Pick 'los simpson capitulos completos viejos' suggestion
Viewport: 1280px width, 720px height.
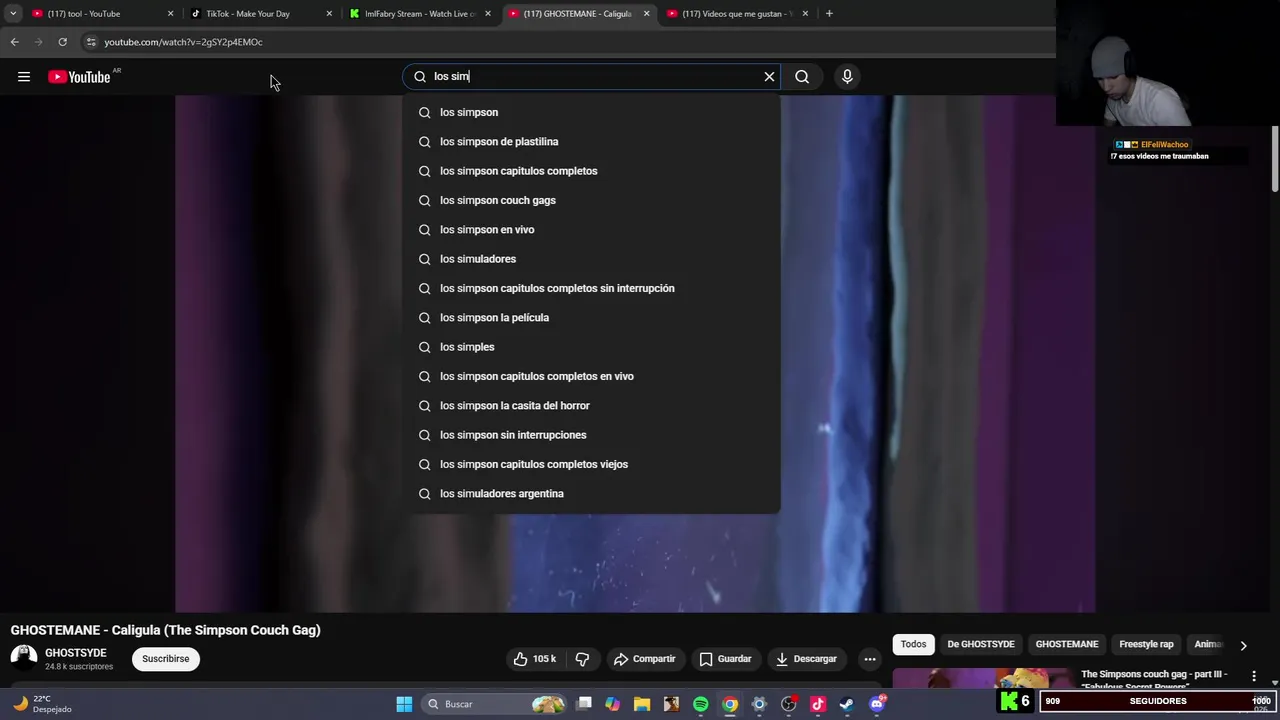click(x=591, y=464)
